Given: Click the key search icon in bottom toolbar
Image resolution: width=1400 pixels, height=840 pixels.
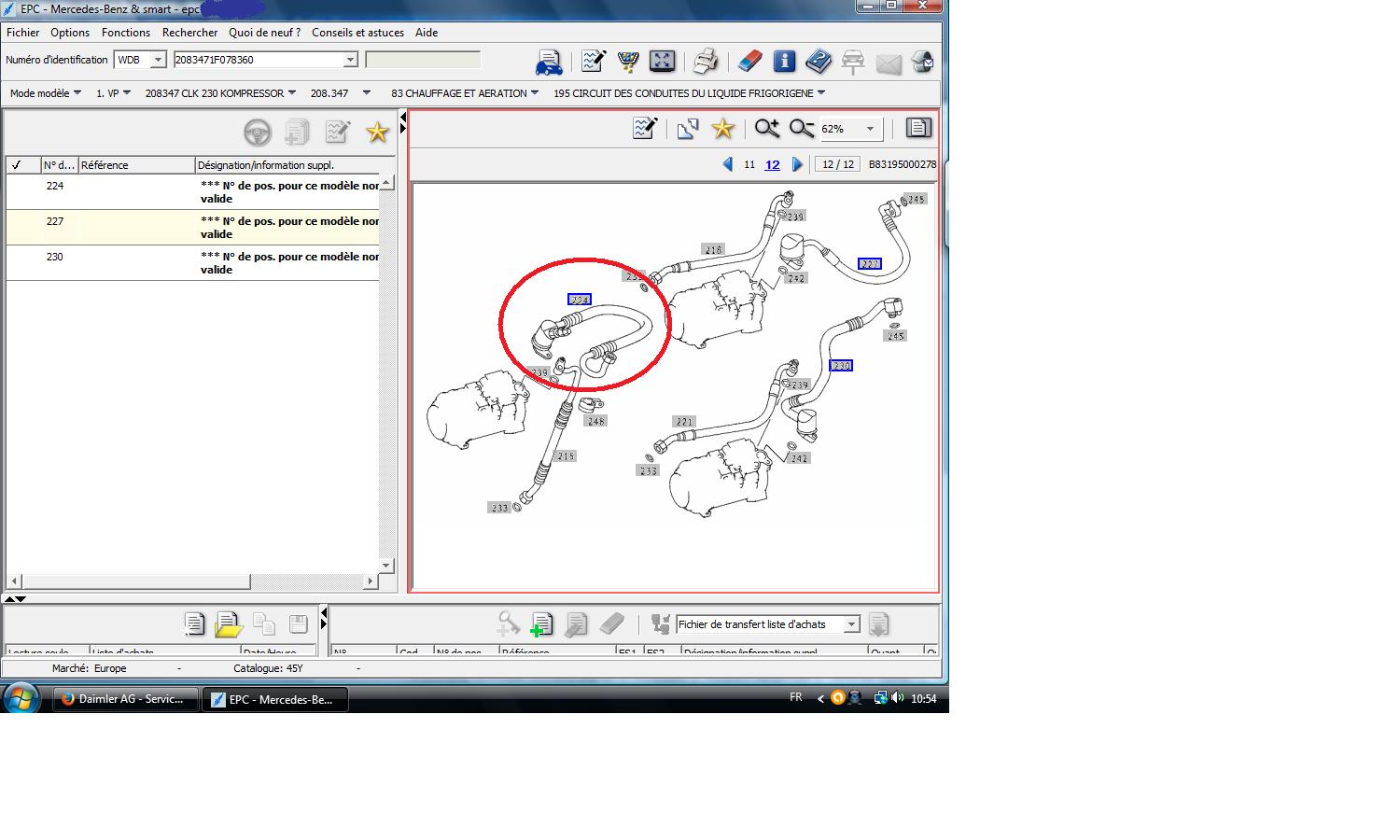Looking at the screenshot, I should pyautogui.click(x=508, y=624).
